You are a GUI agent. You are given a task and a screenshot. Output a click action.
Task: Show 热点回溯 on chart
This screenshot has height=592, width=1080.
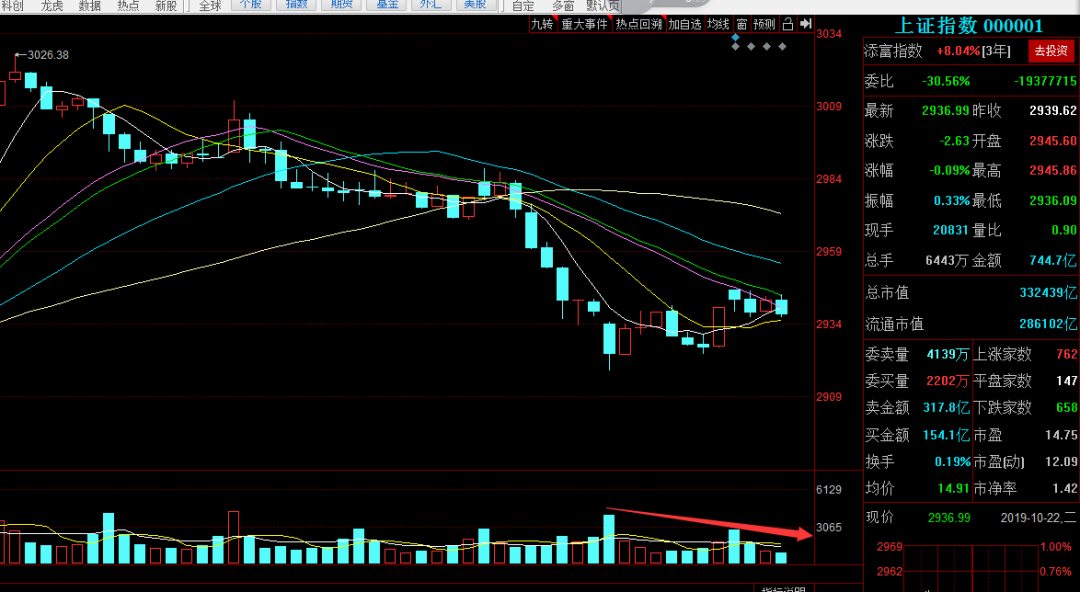pyautogui.click(x=638, y=24)
